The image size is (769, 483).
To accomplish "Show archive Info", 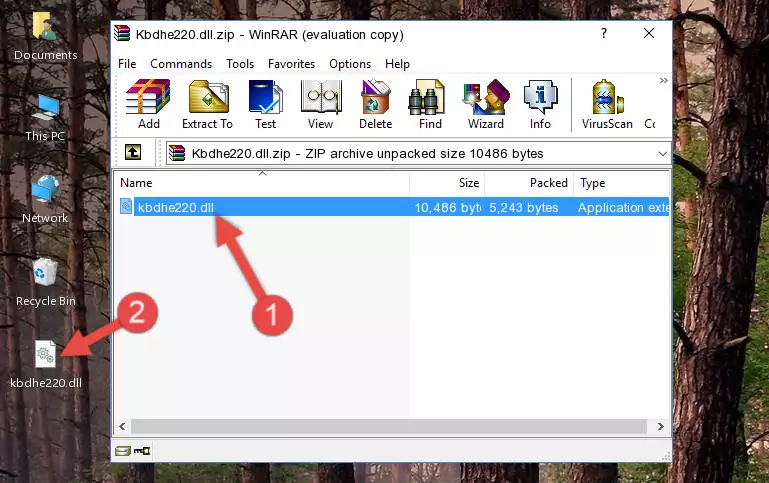I will [540, 104].
